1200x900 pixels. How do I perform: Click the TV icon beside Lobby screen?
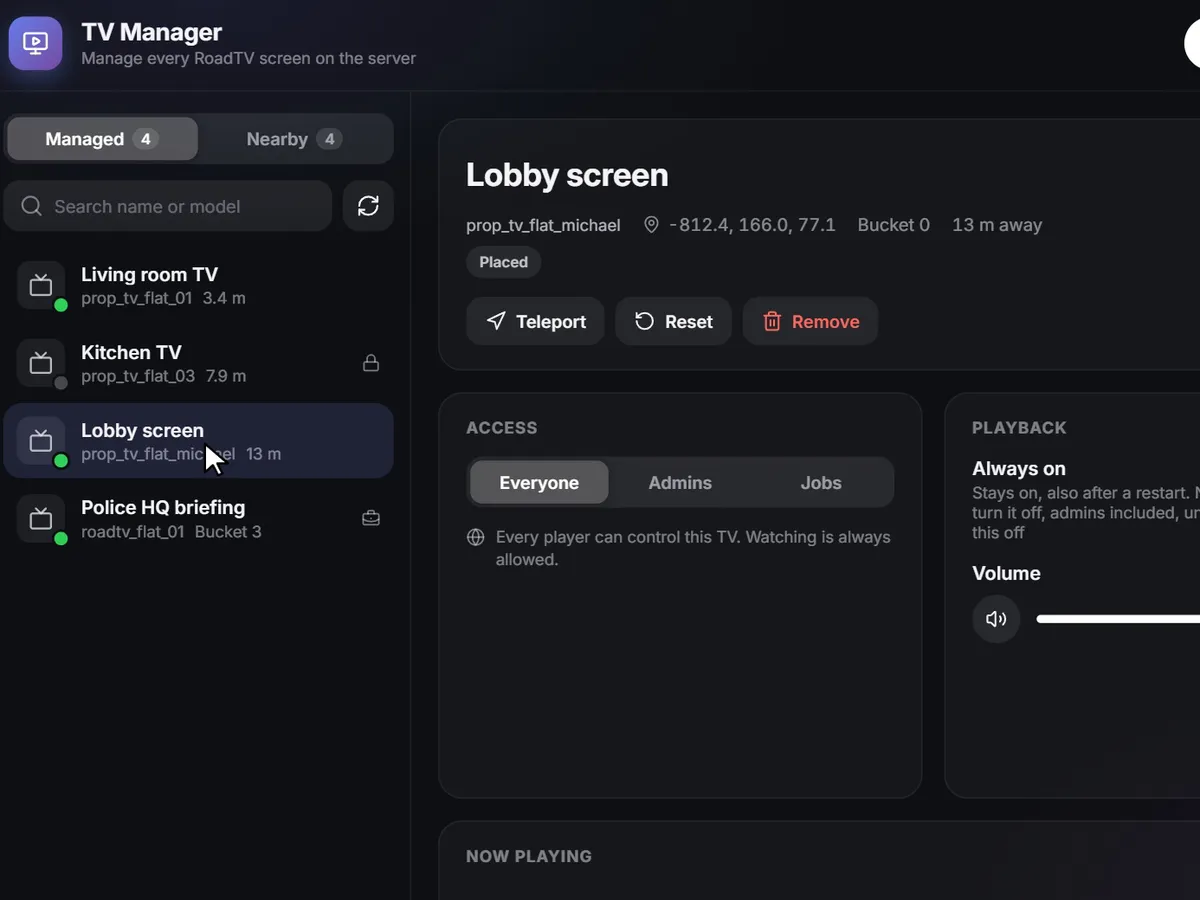[x=41, y=441]
